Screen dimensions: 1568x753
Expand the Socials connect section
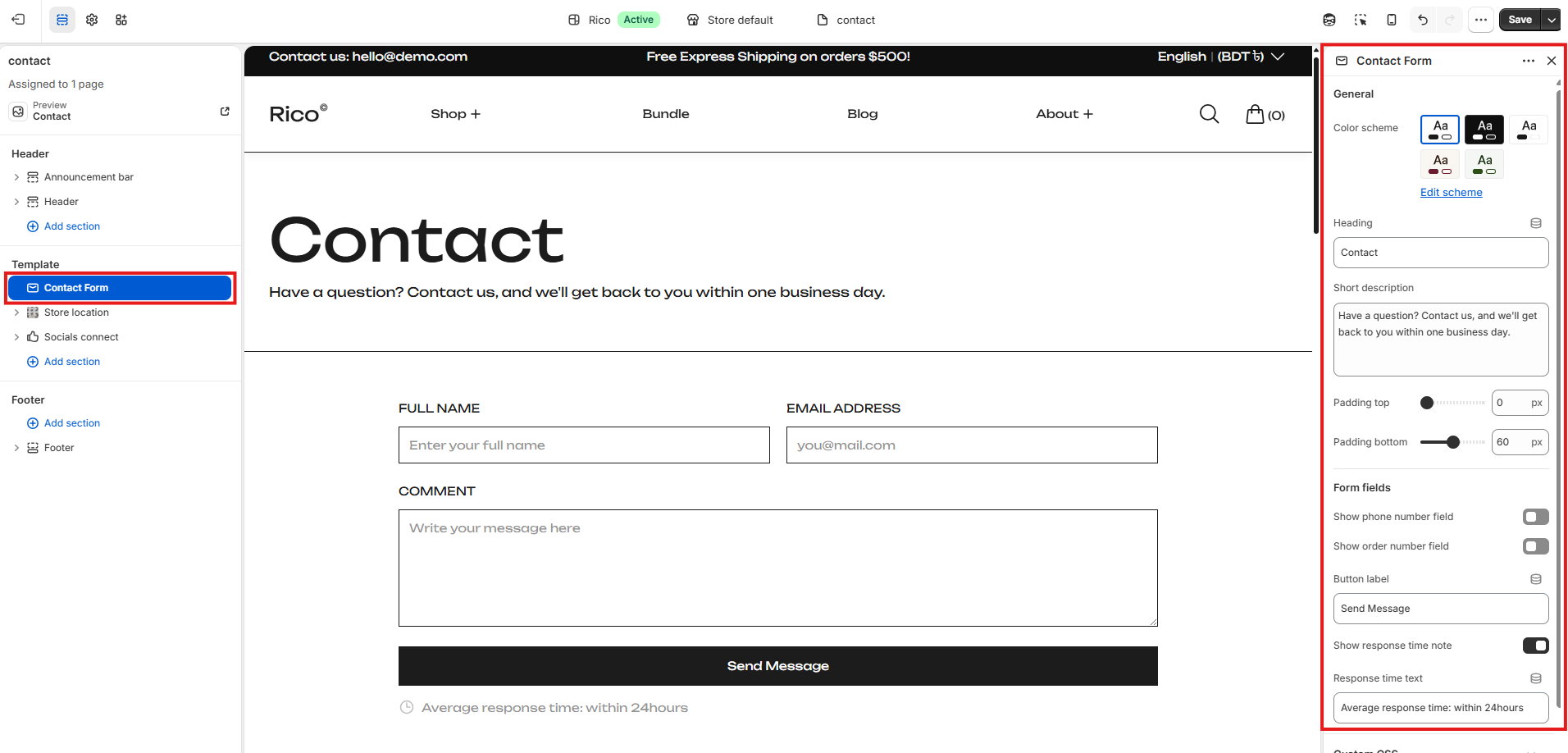(16, 337)
